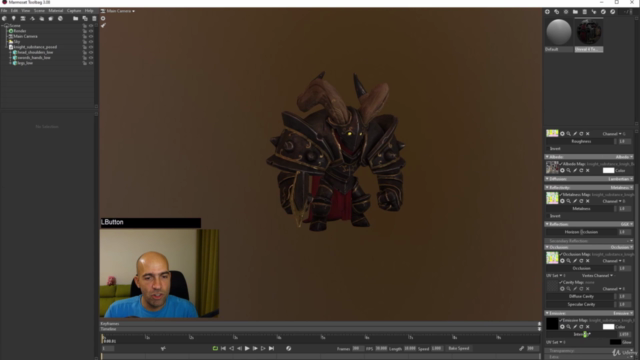Select the Sky item in scene tree
The image size is (640, 360).
tap(17, 42)
